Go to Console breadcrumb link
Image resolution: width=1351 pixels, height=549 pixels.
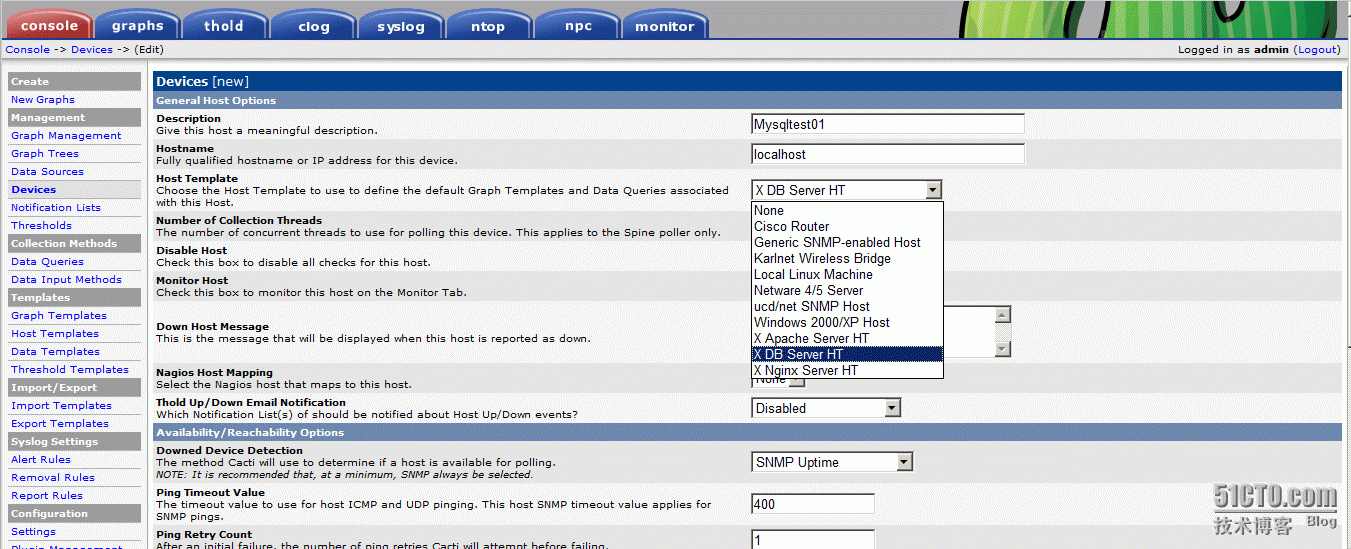click(27, 49)
